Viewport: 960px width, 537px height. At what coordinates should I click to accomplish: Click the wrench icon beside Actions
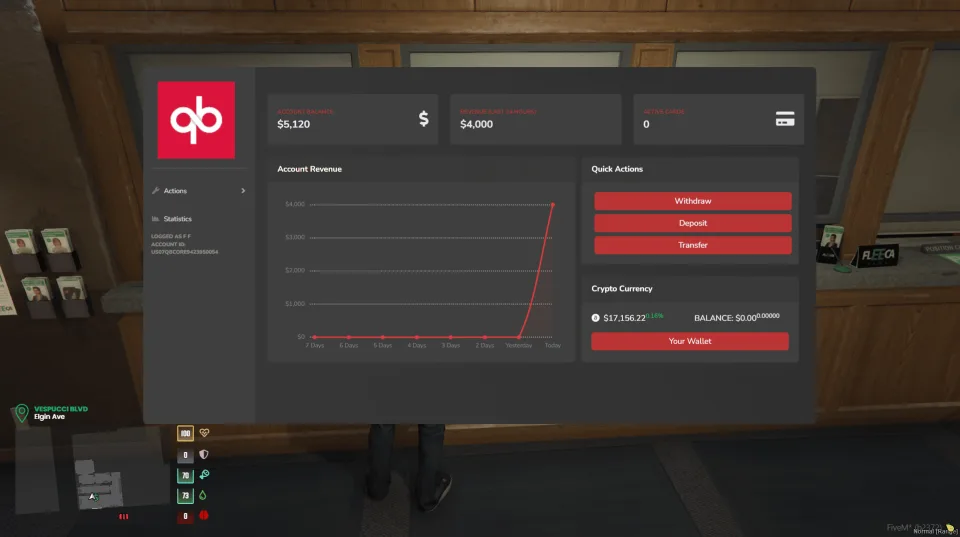click(156, 190)
